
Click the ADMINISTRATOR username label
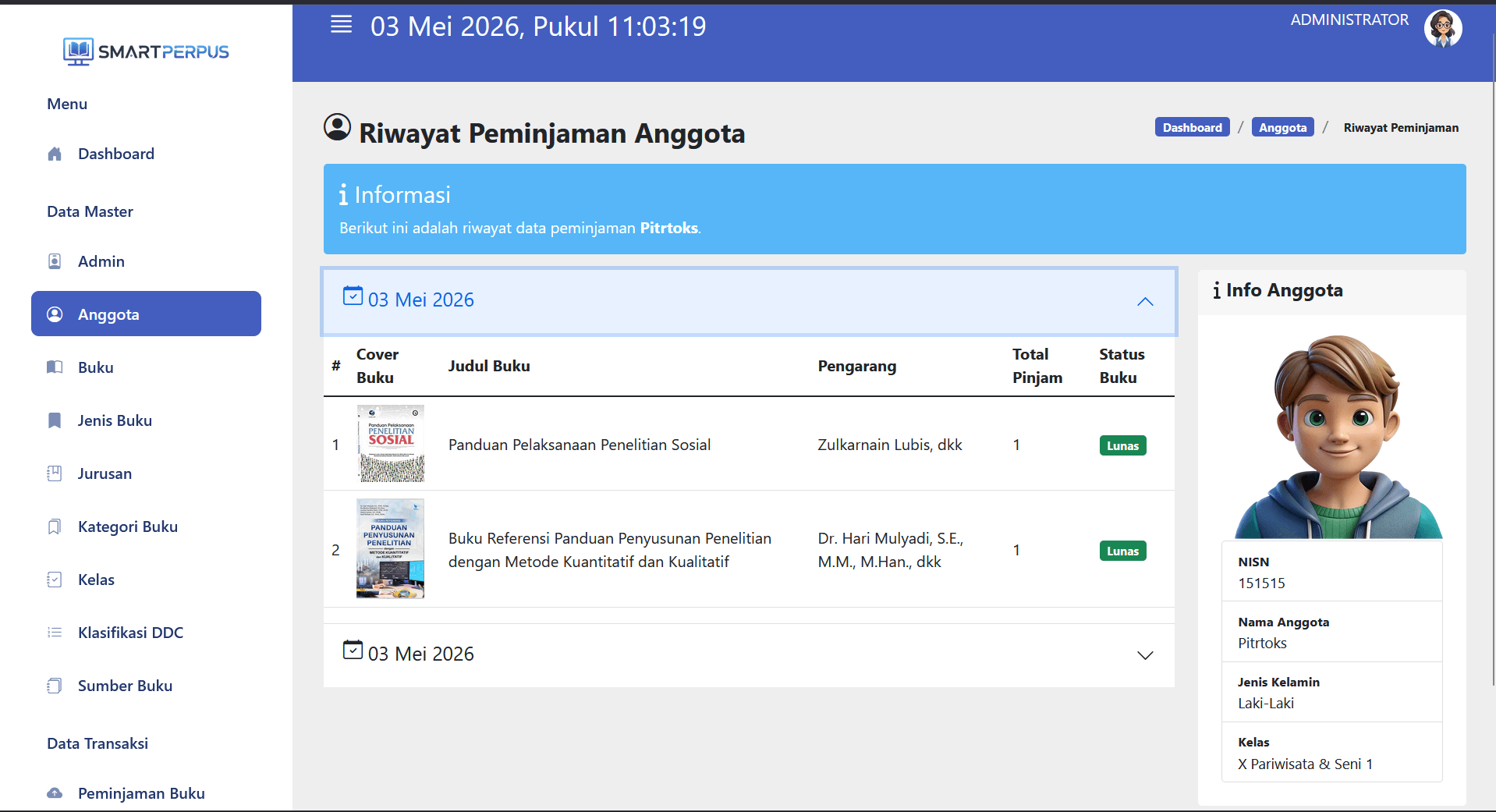click(x=1349, y=20)
